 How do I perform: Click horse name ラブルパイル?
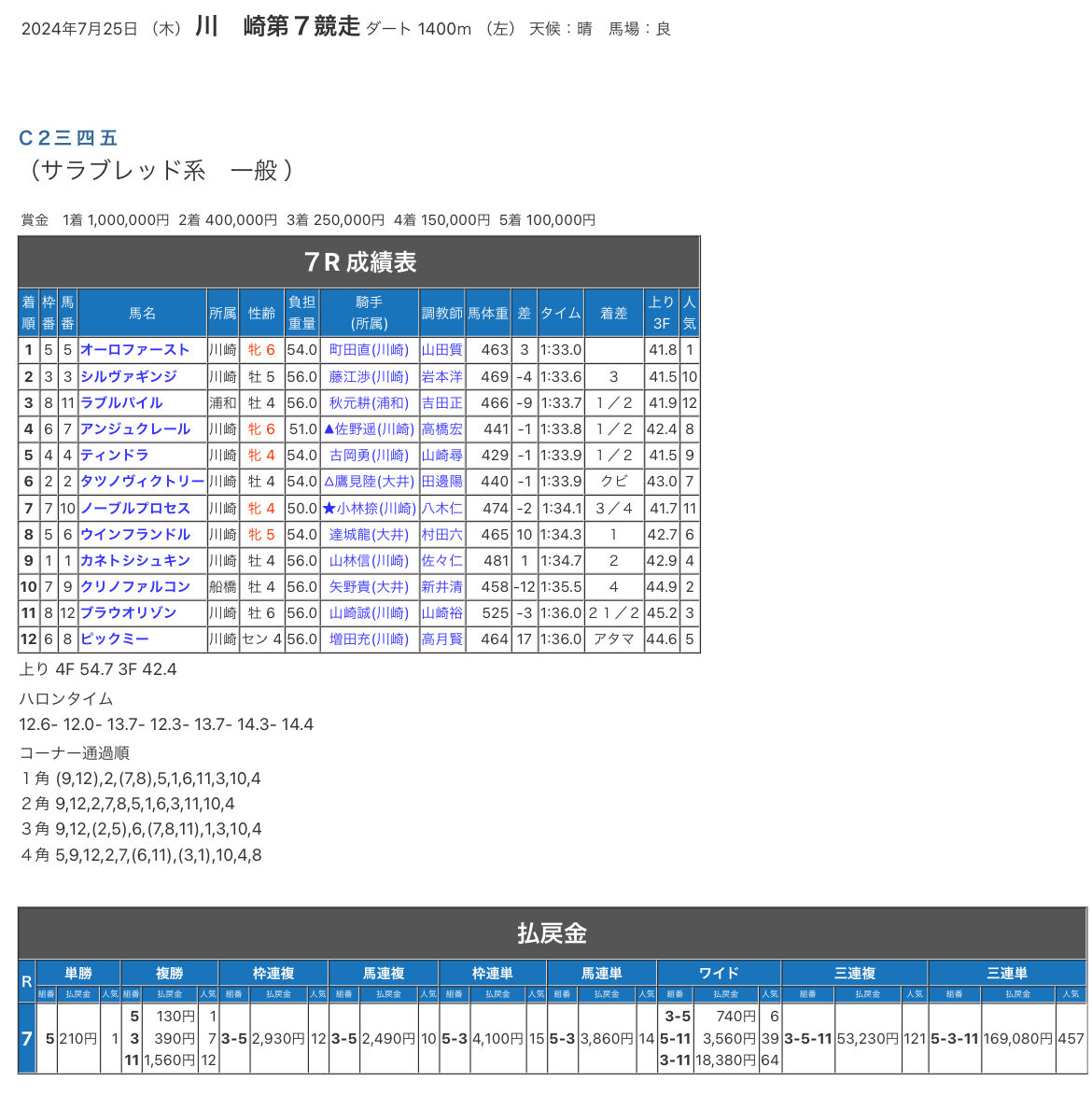pos(121,403)
